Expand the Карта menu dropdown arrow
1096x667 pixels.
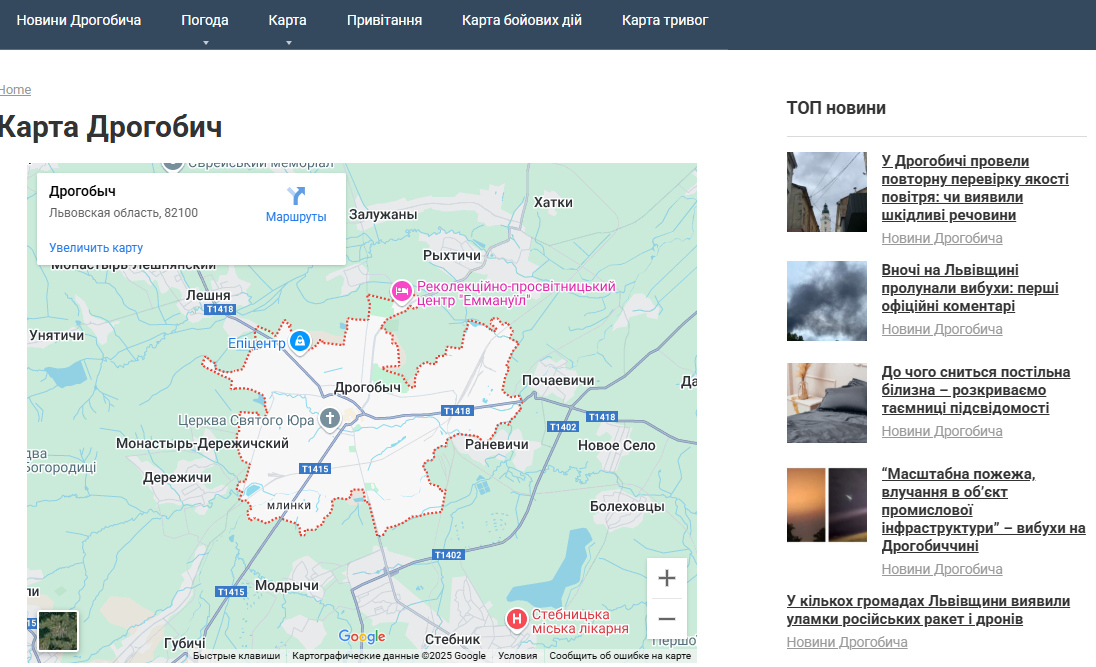point(288,43)
